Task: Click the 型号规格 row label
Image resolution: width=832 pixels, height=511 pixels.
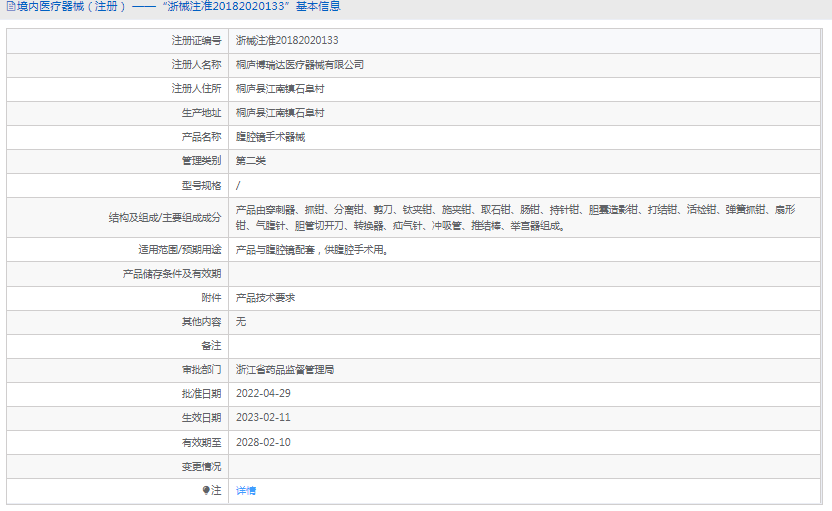Action: point(201,185)
